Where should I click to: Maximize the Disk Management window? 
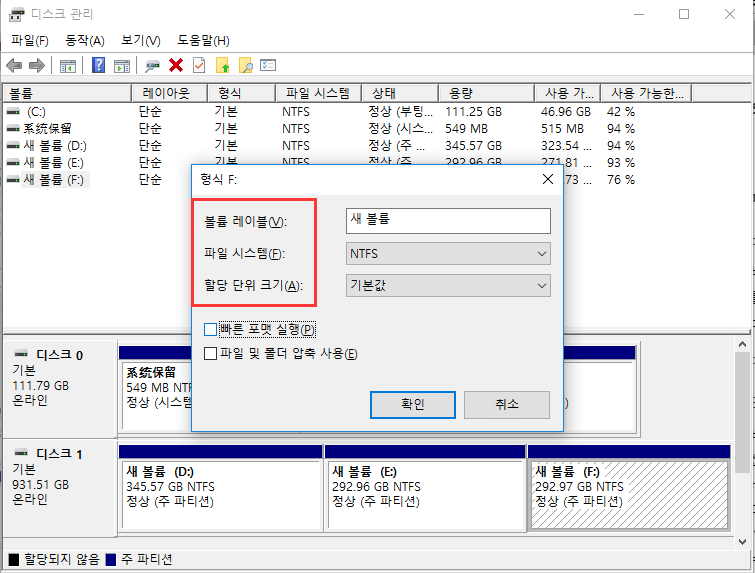684,14
